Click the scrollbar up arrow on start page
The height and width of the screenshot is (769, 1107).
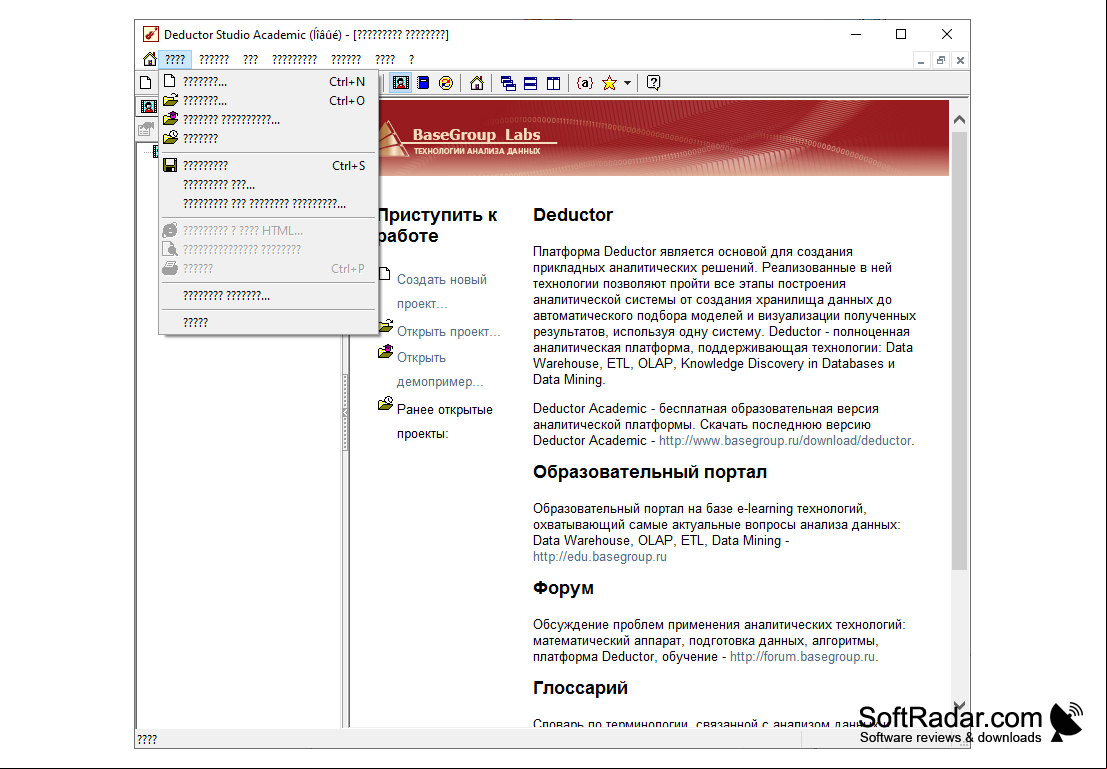[959, 119]
